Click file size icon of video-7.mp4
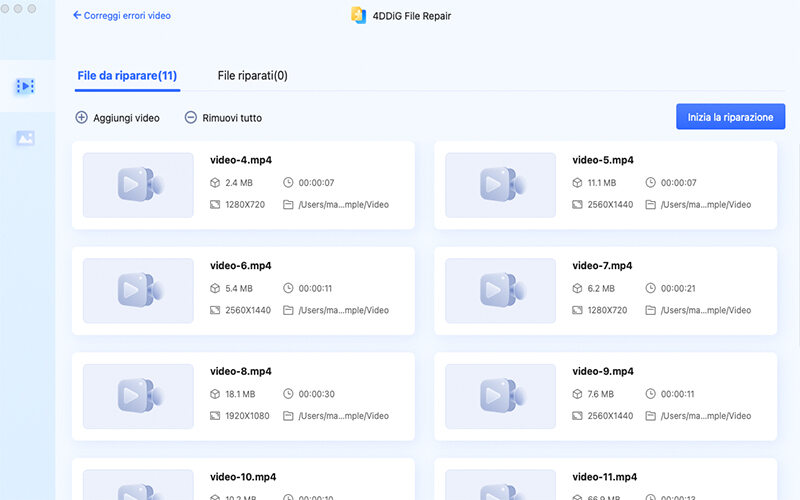 (x=577, y=288)
